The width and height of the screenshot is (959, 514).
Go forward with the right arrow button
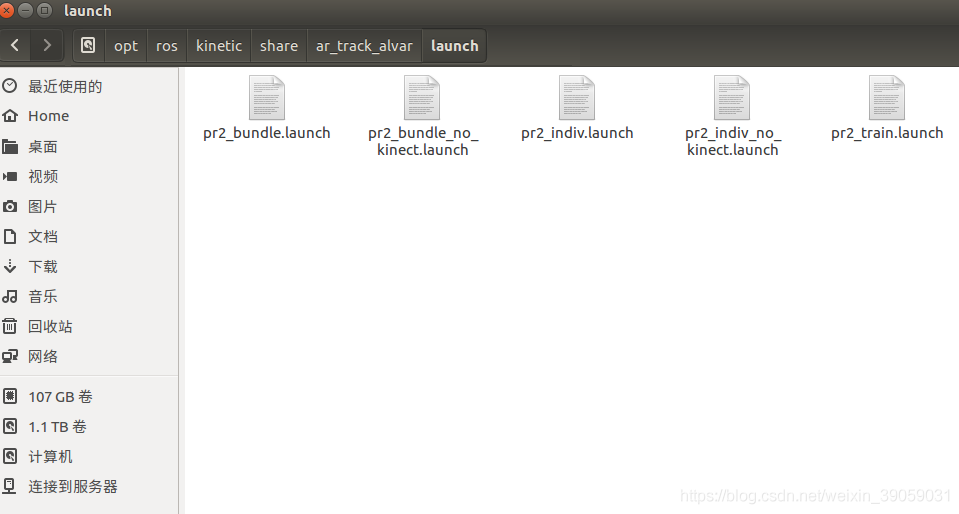tap(46, 46)
